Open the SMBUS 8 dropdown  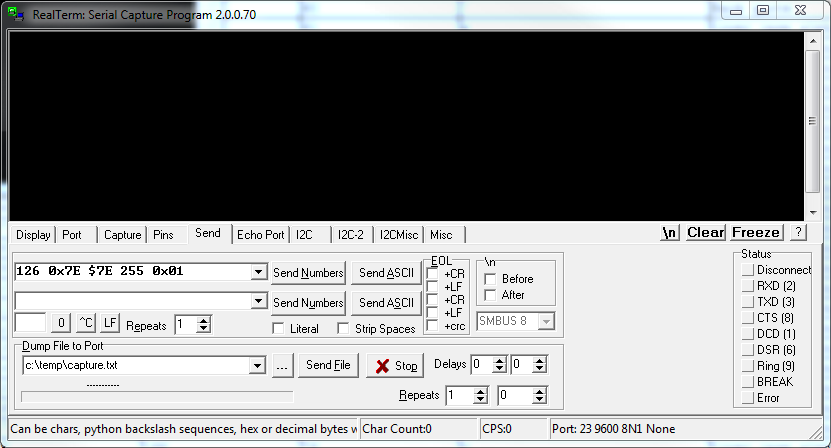546,321
